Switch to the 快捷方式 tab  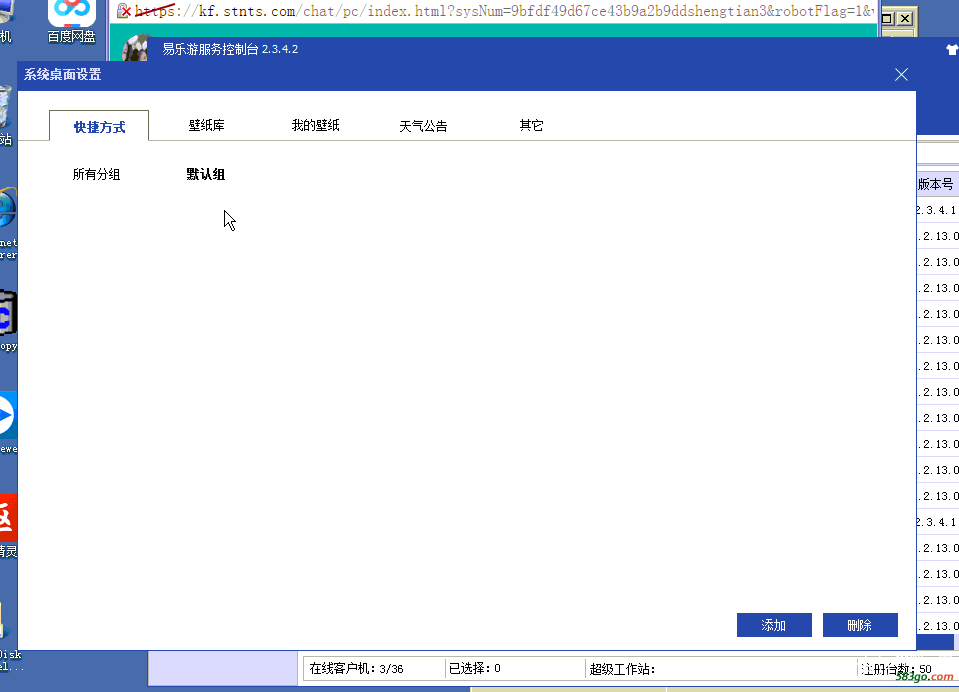point(99,127)
